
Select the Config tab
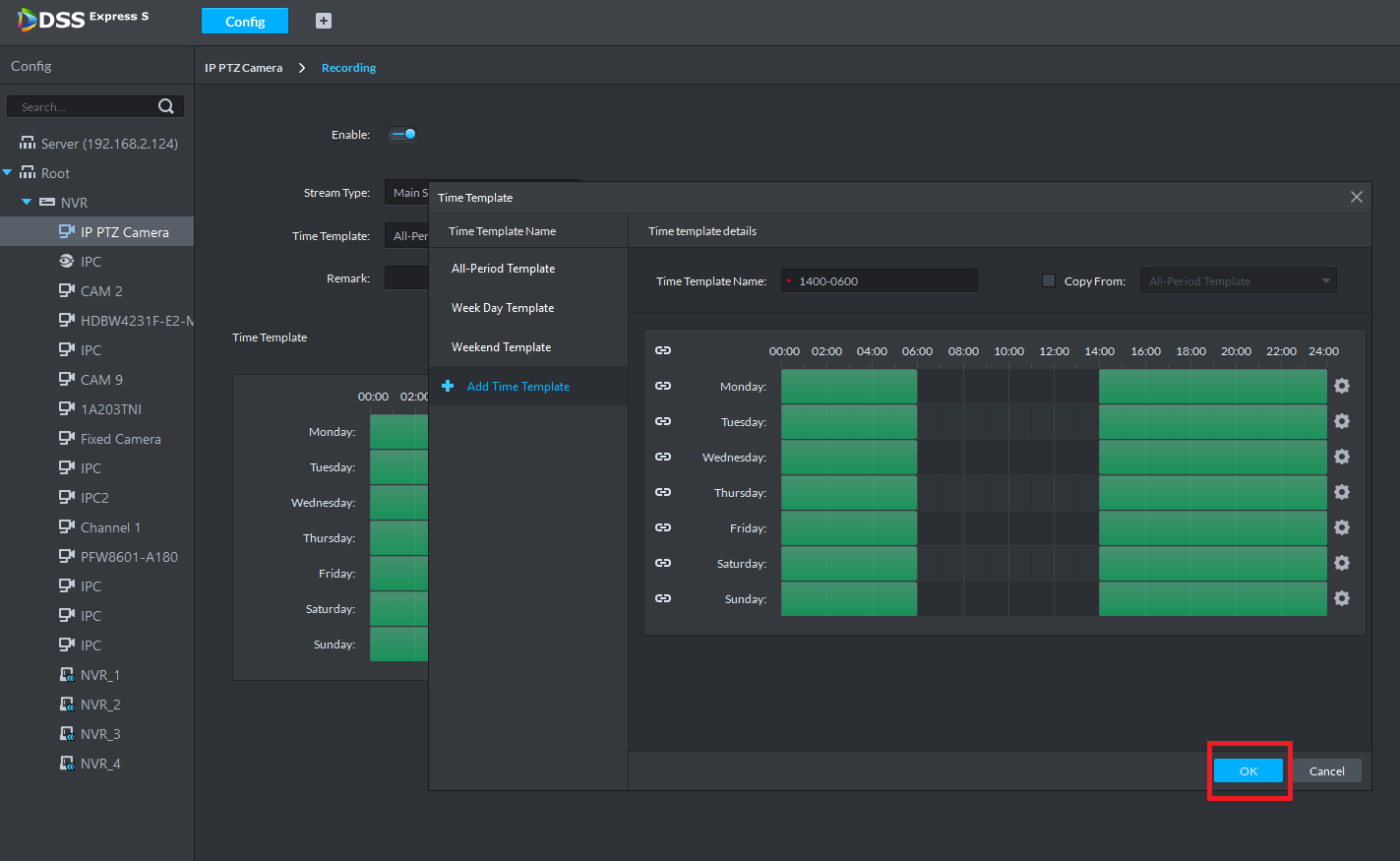click(245, 22)
